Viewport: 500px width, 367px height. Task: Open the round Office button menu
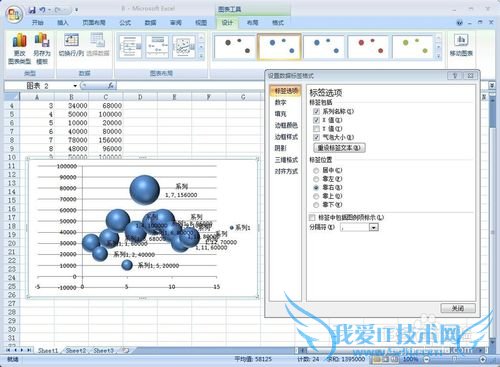click(x=14, y=15)
